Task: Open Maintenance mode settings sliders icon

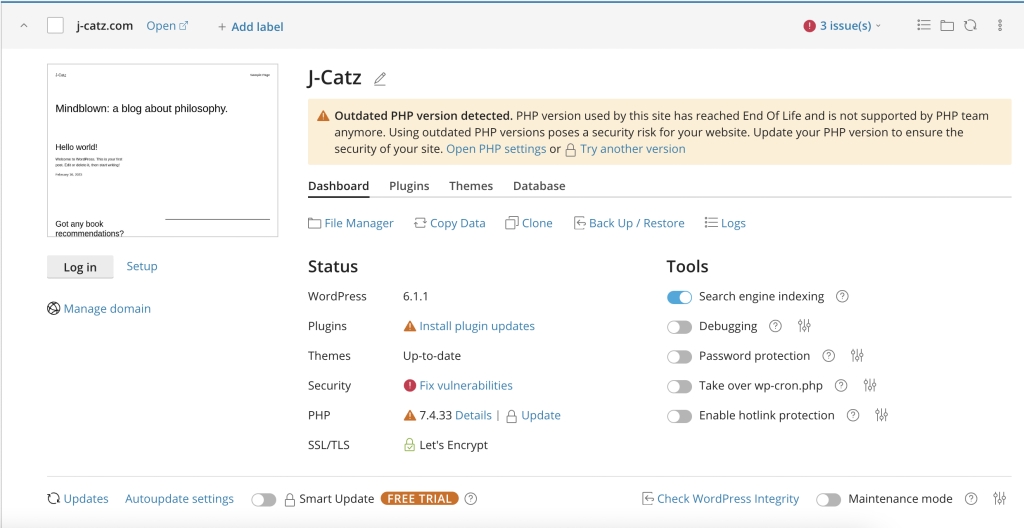Action: [1000, 499]
